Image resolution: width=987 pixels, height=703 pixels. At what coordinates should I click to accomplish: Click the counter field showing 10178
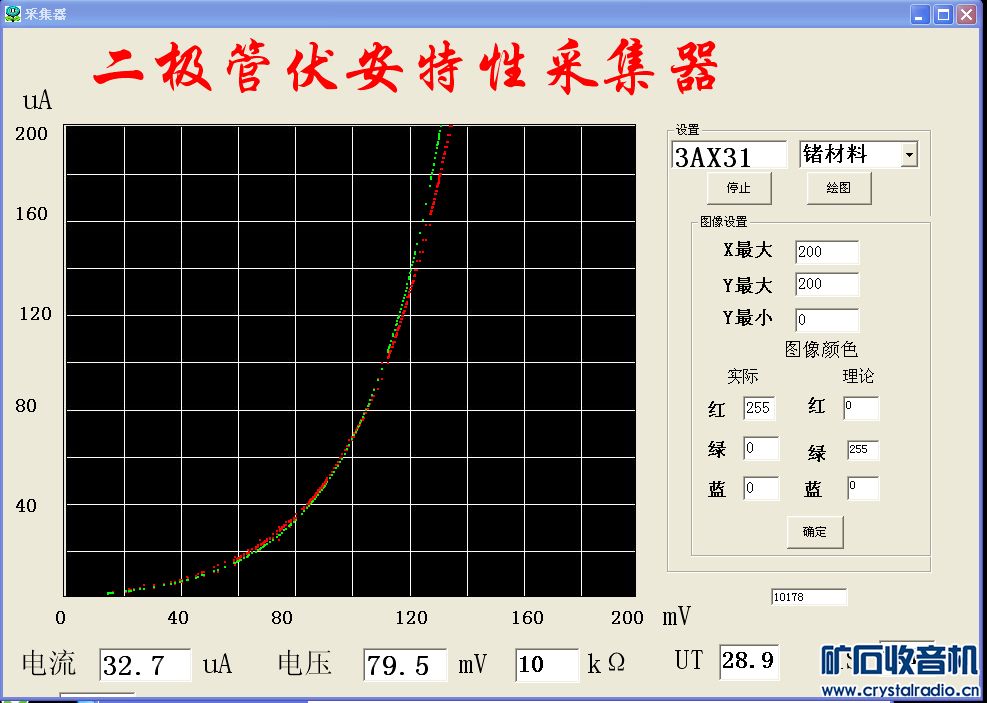point(808,597)
